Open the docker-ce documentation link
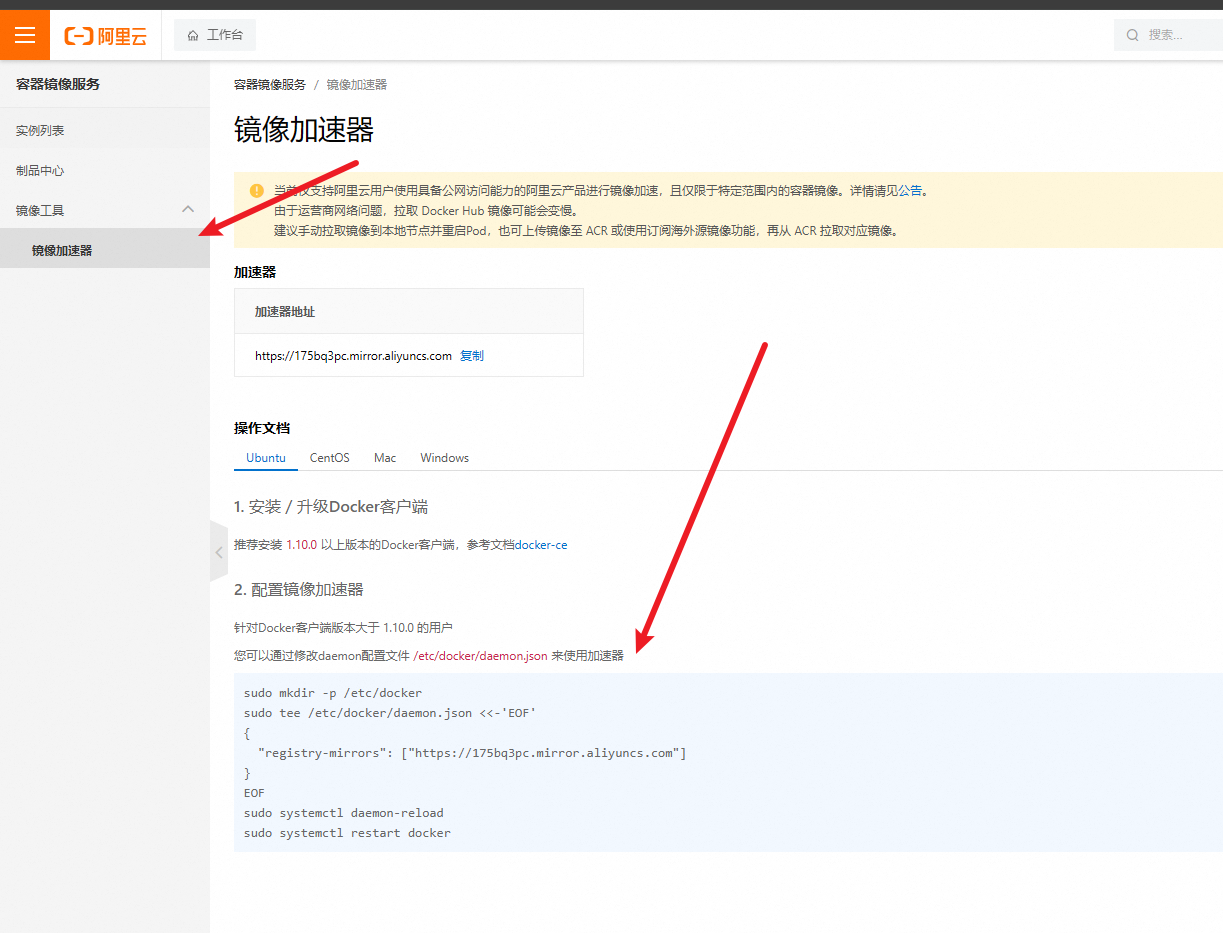 (x=541, y=545)
